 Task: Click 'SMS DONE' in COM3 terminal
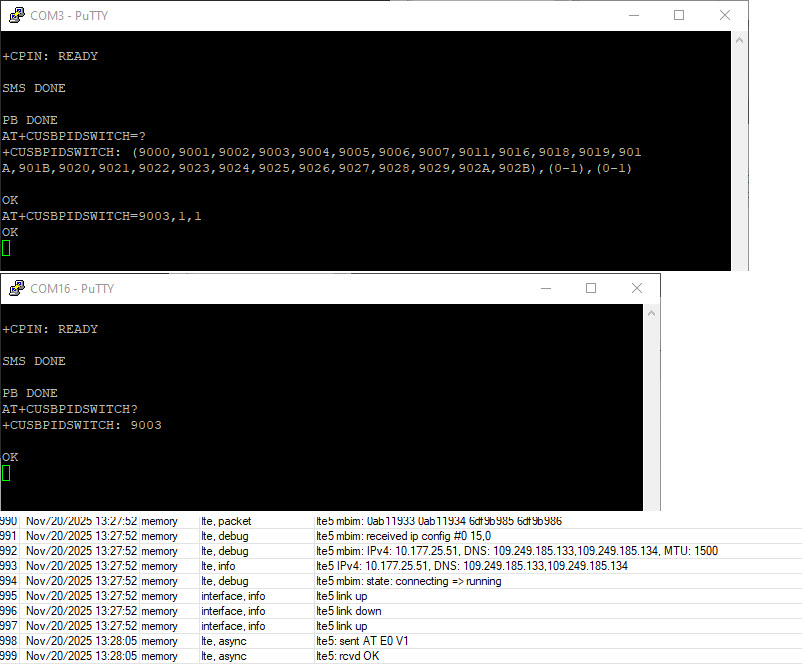34,88
